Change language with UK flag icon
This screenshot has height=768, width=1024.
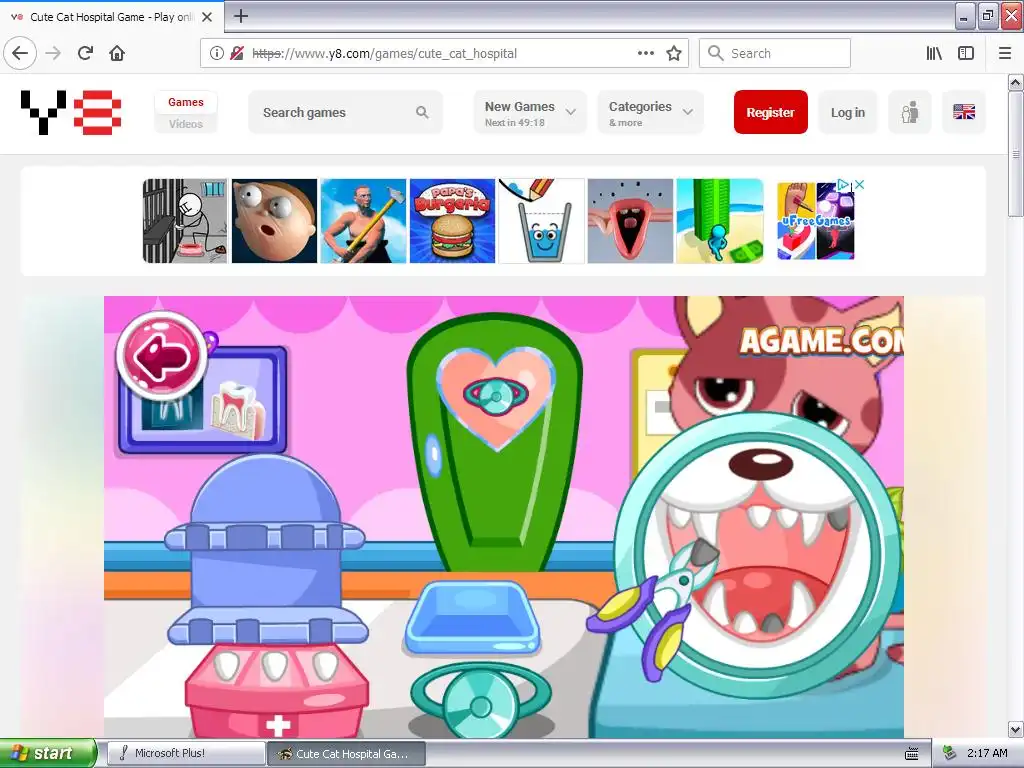click(964, 112)
